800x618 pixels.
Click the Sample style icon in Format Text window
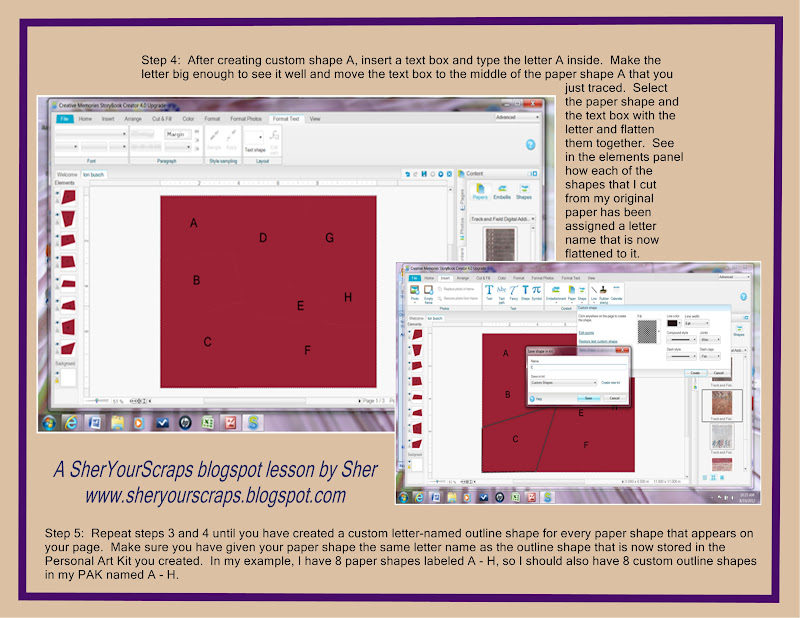point(214,136)
